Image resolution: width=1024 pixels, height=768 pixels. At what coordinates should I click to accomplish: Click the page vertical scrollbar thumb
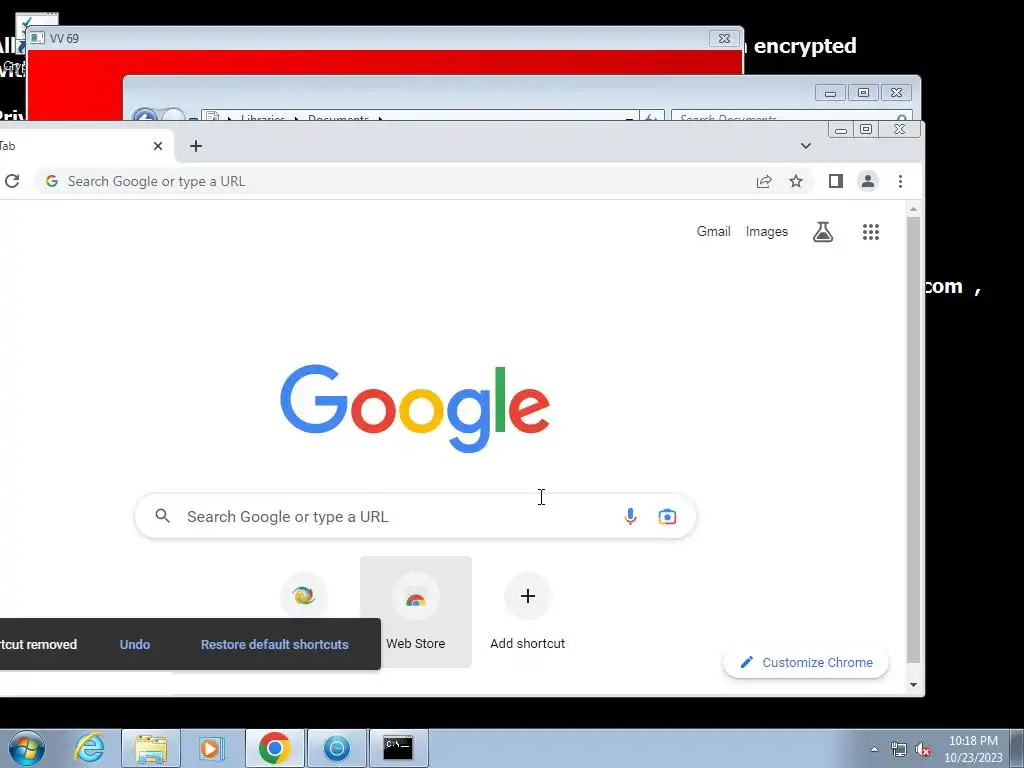point(913,441)
